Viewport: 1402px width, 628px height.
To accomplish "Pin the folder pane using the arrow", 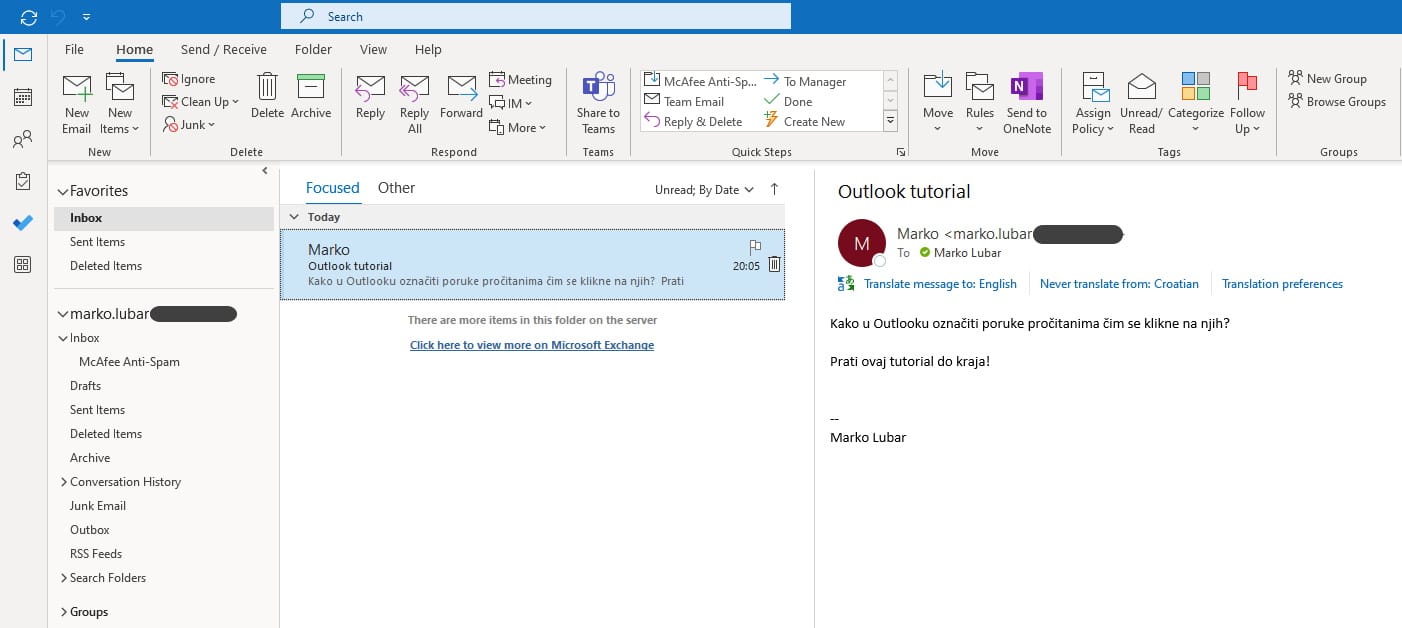I will [264, 170].
